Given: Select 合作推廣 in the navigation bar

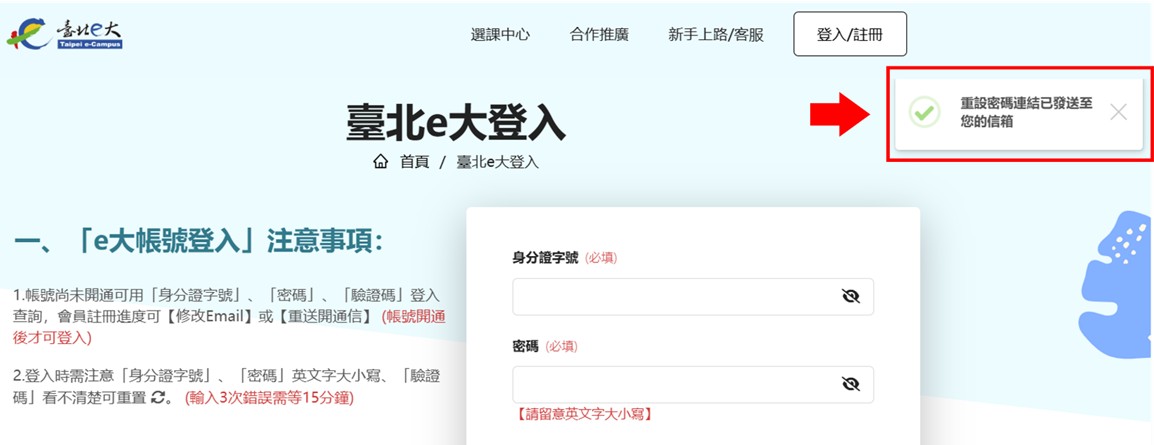Looking at the screenshot, I should 599,35.
